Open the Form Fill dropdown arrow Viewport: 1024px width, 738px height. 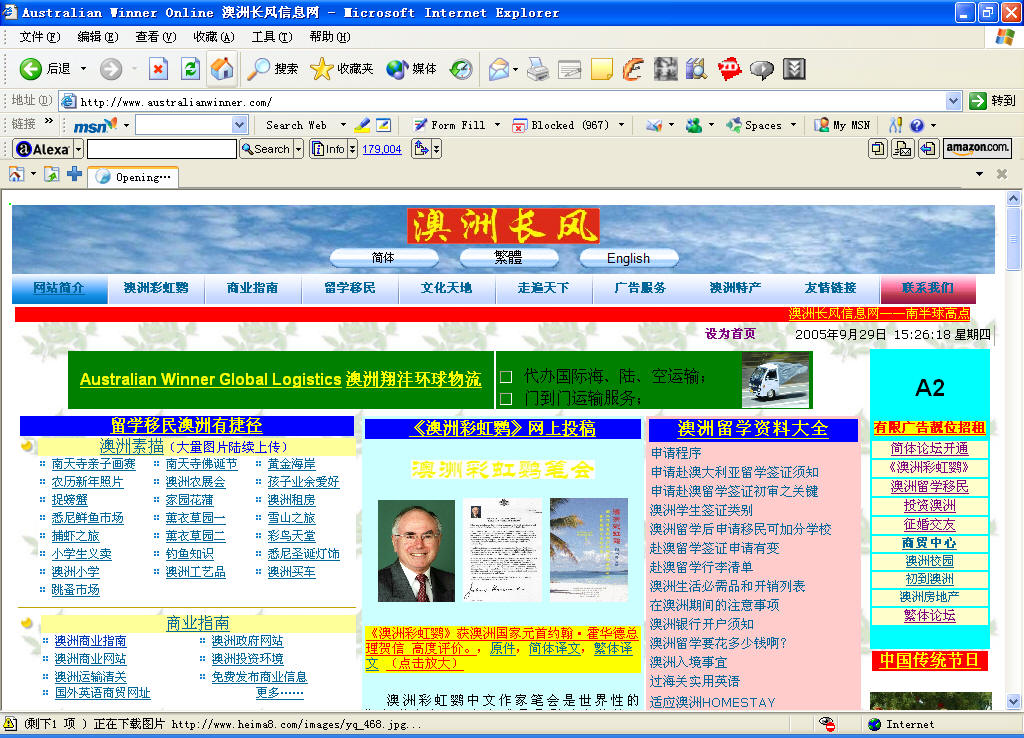497,125
